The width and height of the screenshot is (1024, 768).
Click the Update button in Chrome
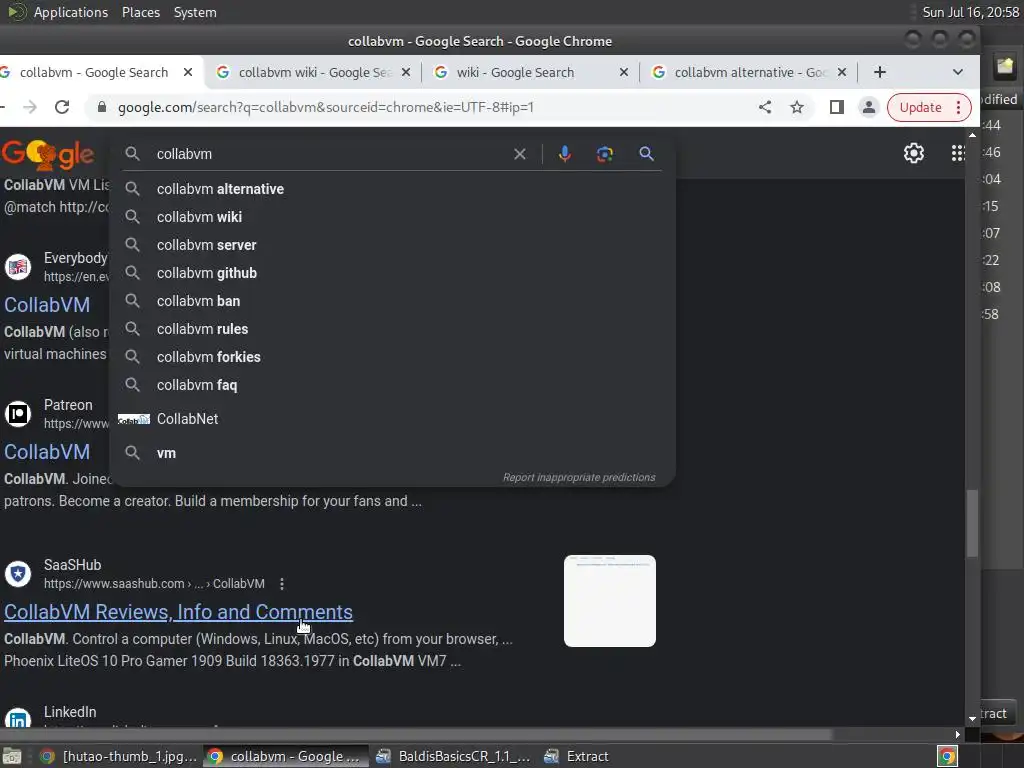click(x=920, y=107)
